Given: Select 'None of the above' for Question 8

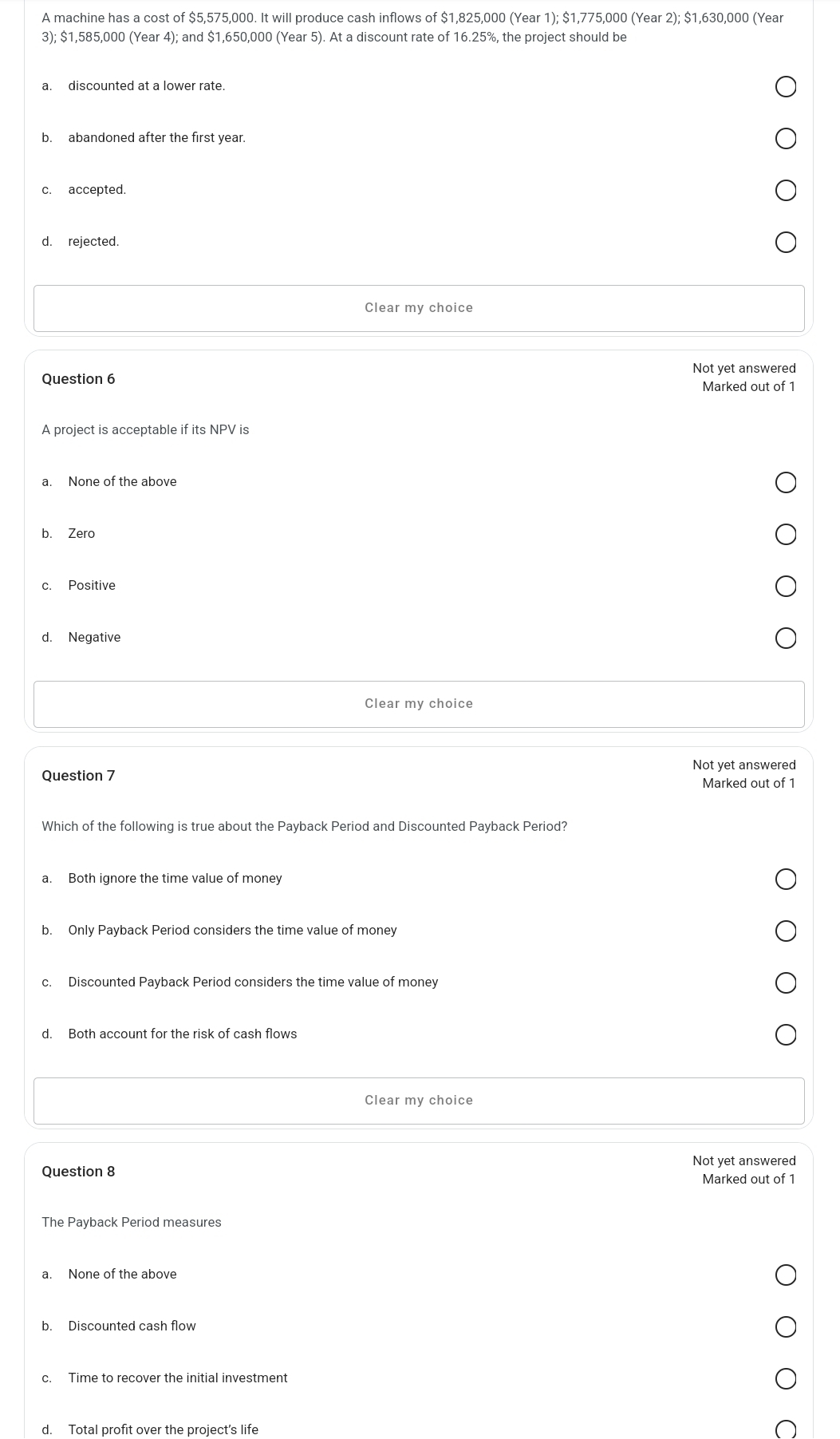Looking at the screenshot, I should pos(785,1275).
